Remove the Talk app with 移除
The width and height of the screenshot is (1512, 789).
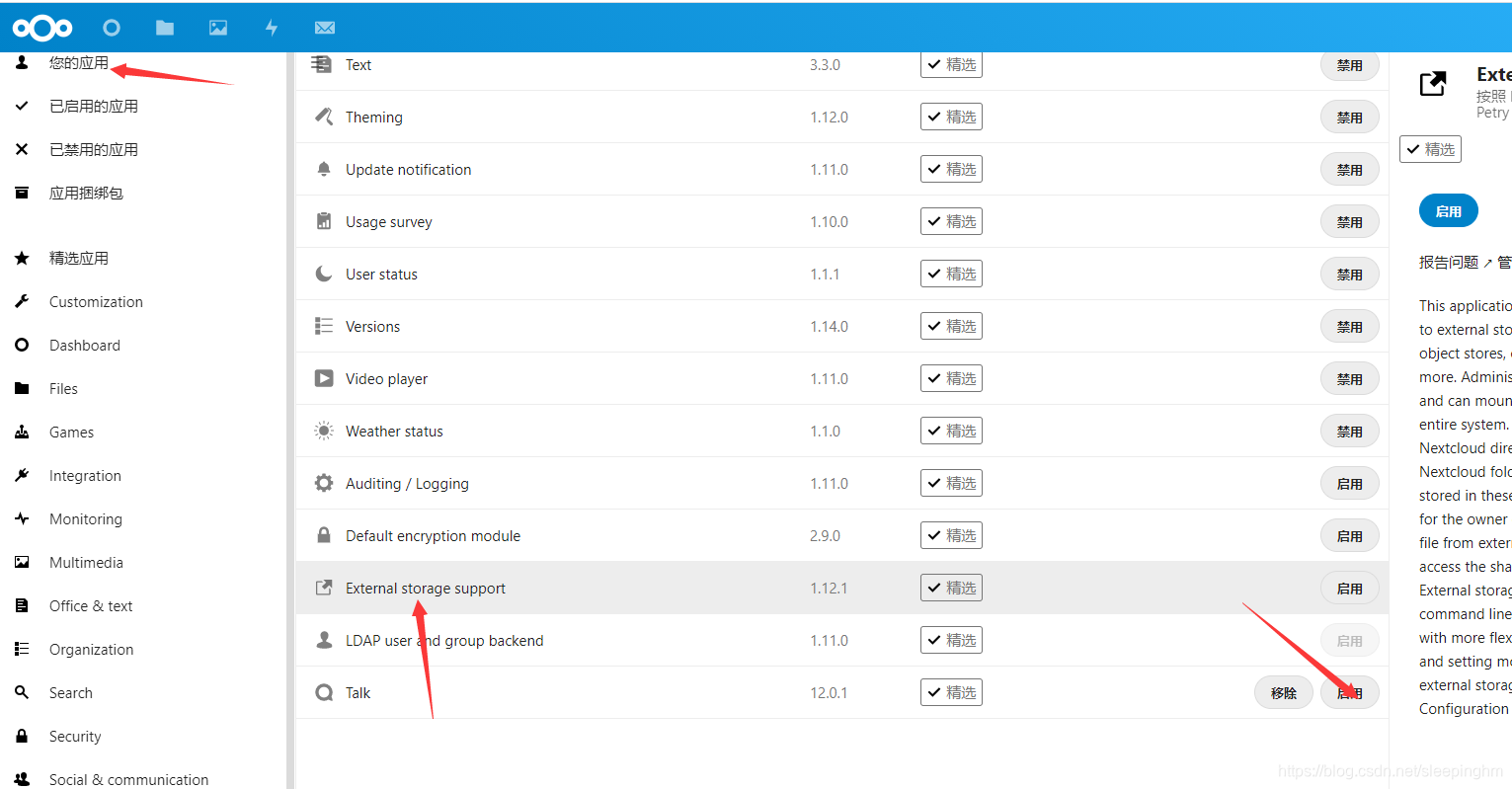(1284, 693)
